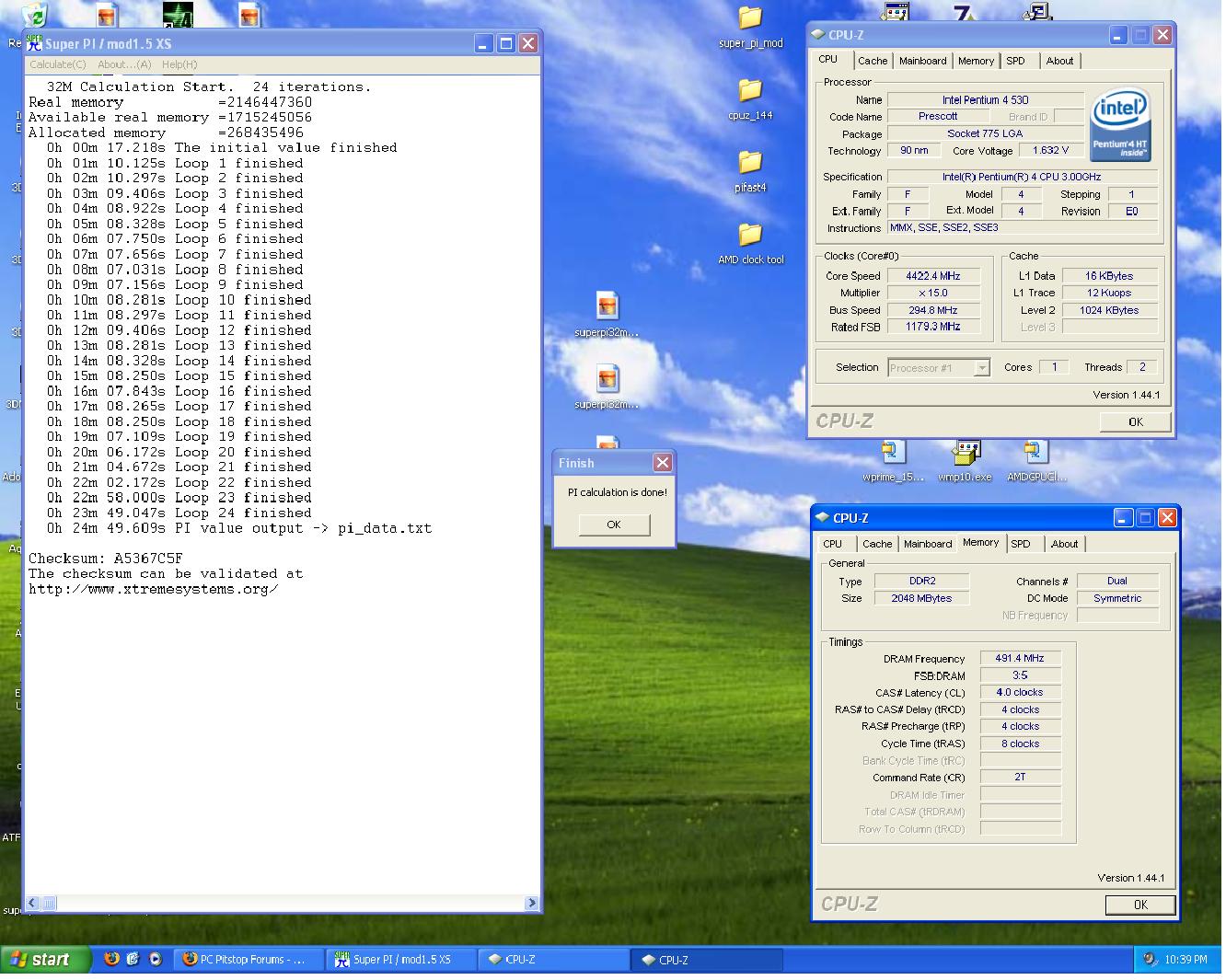
Task: Click the xtremesystems.org URL text in Super PI
Action: coord(153,589)
